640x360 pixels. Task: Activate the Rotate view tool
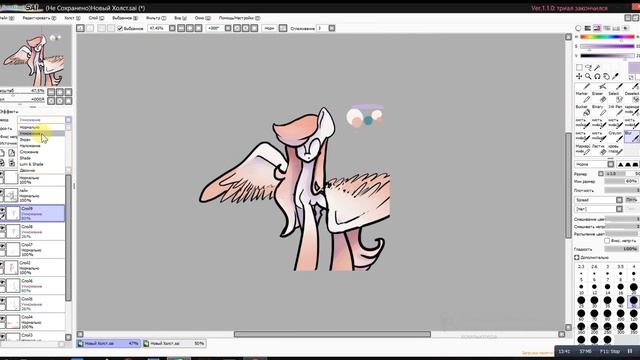tap(597, 76)
